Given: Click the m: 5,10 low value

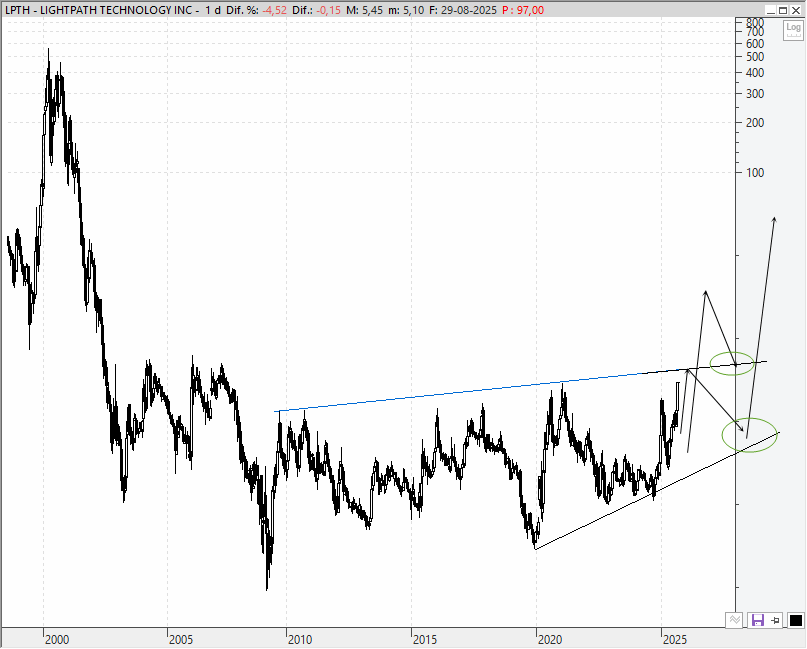Looking at the screenshot, I should click(406, 10).
